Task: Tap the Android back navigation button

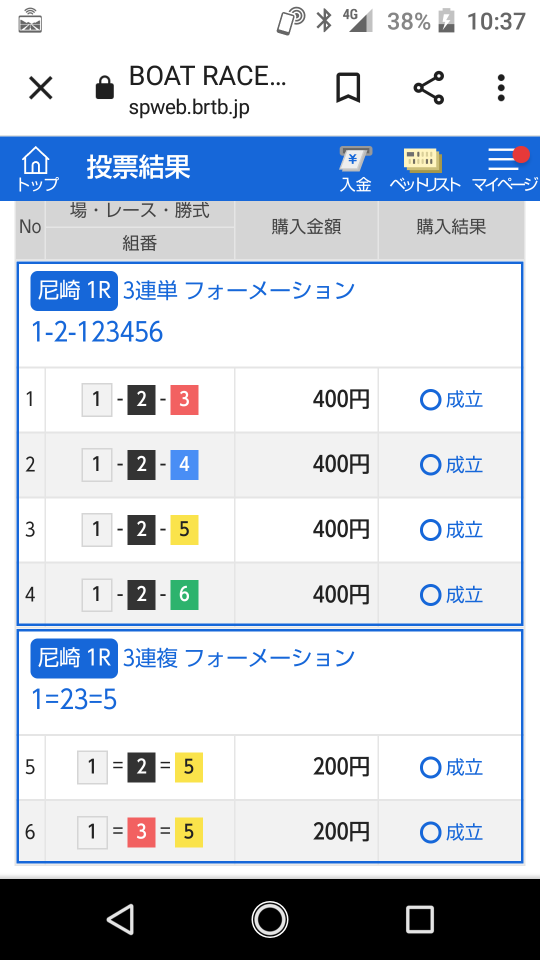Action: point(121,919)
